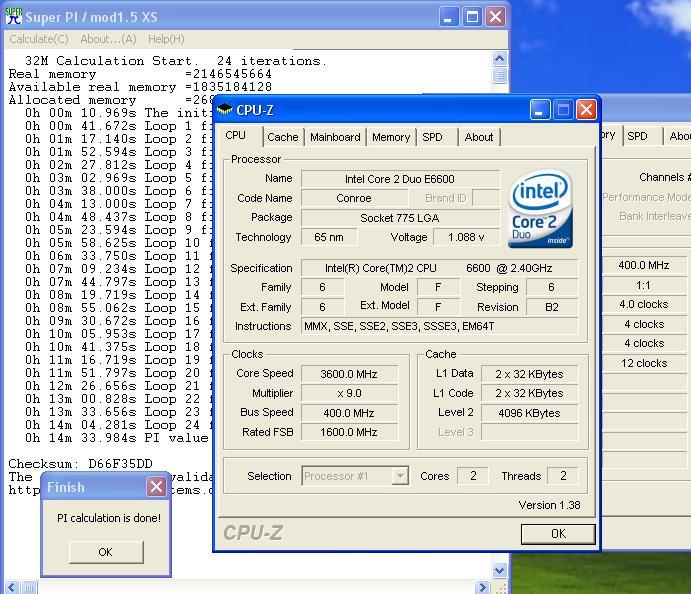Click the Stepping value 6
This screenshot has width=691, height=594.
pyautogui.click(x=552, y=287)
